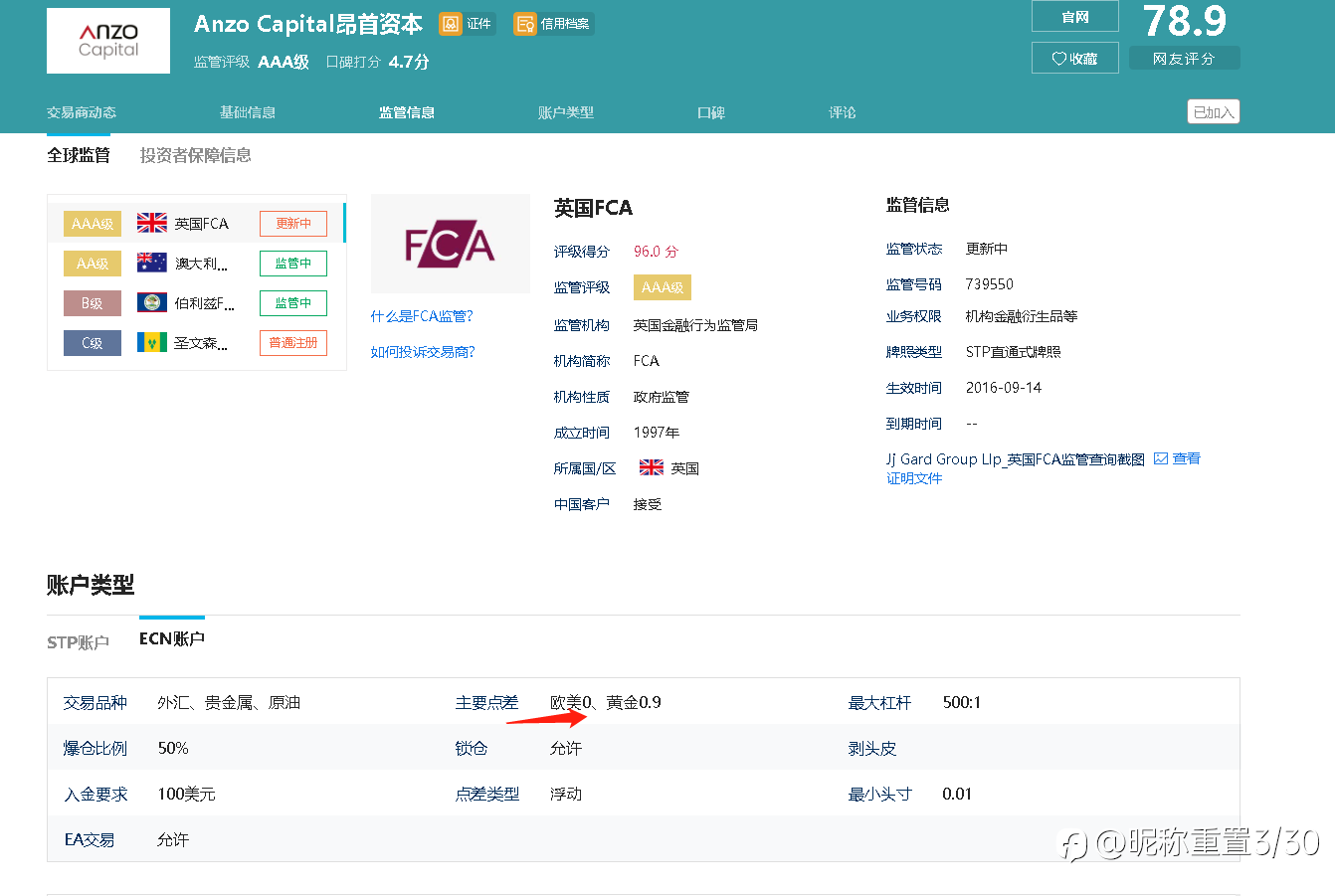Image resolution: width=1335 pixels, height=896 pixels.
Task: Go to 交易商动态 tab
Action: [82, 112]
